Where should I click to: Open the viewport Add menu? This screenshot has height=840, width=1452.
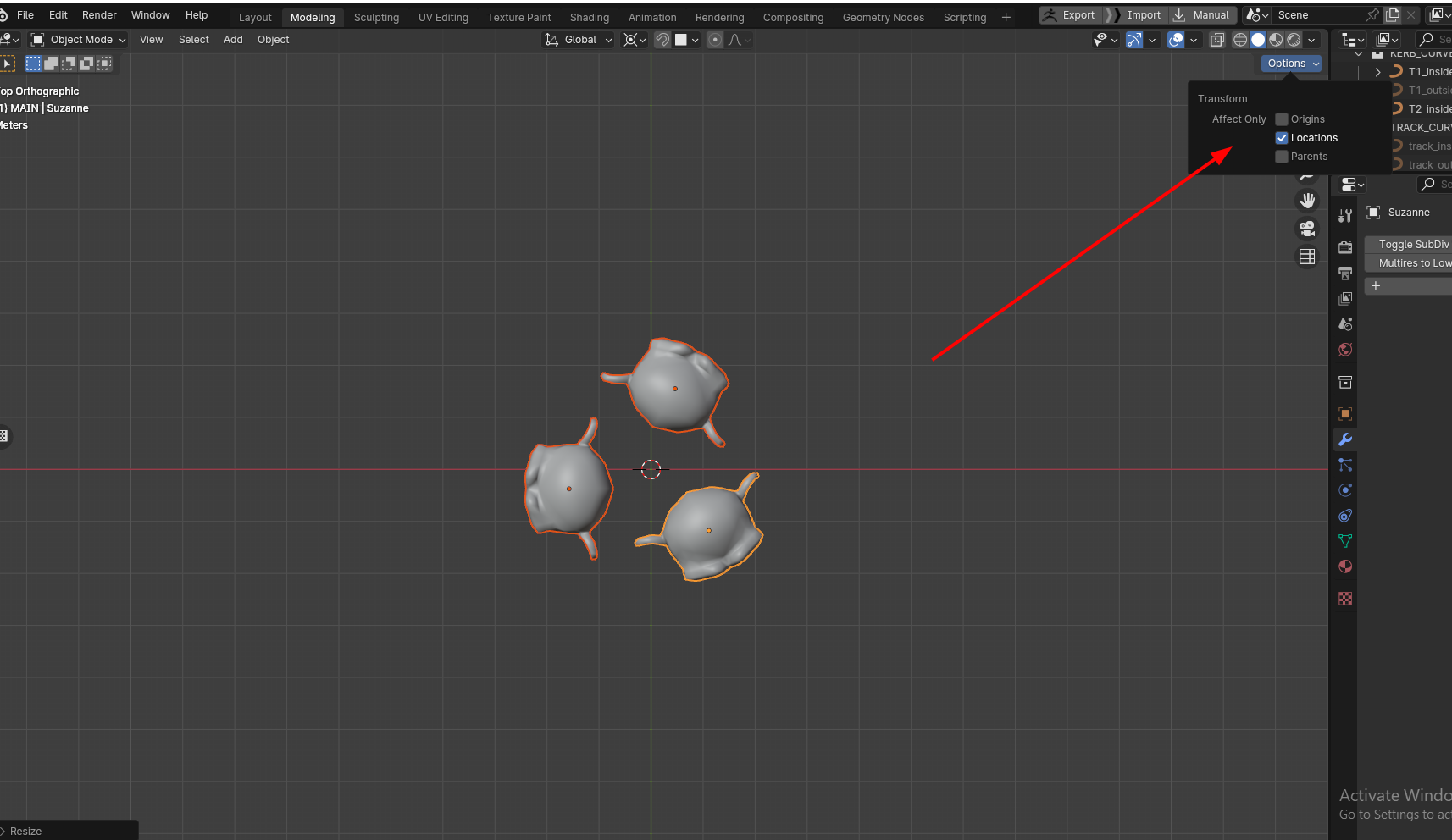pos(233,40)
